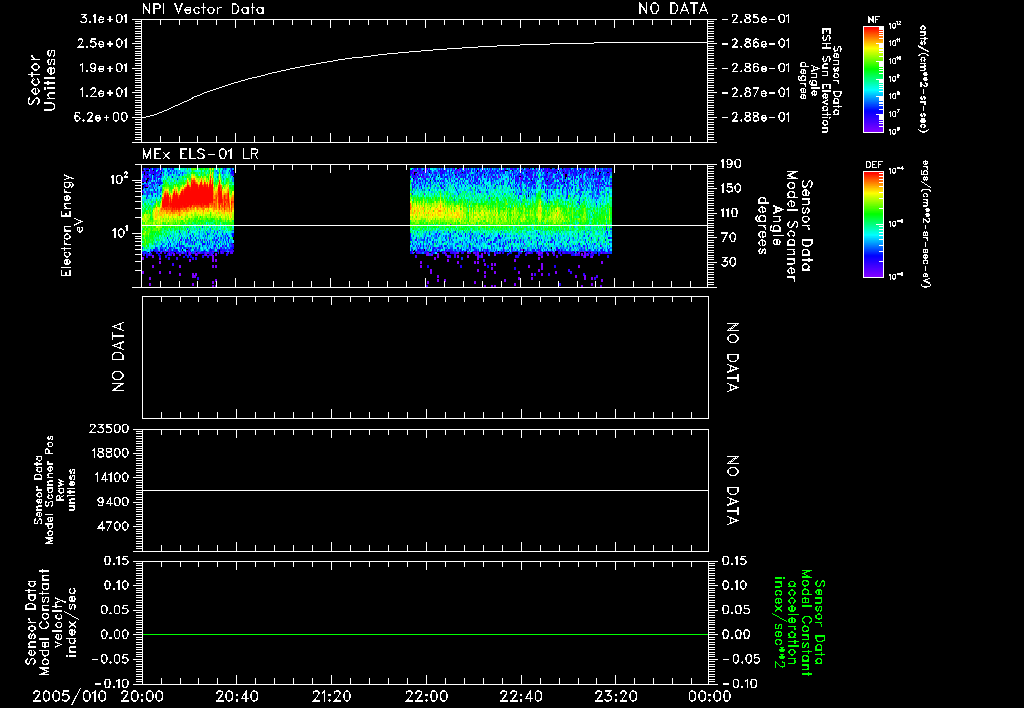Click the '-2.87e-01' right axis value

click(x=756, y=93)
